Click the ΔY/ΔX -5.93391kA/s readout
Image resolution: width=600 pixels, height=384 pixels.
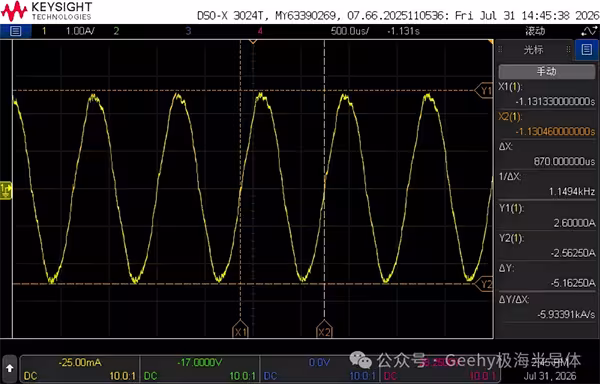point(547,307)
